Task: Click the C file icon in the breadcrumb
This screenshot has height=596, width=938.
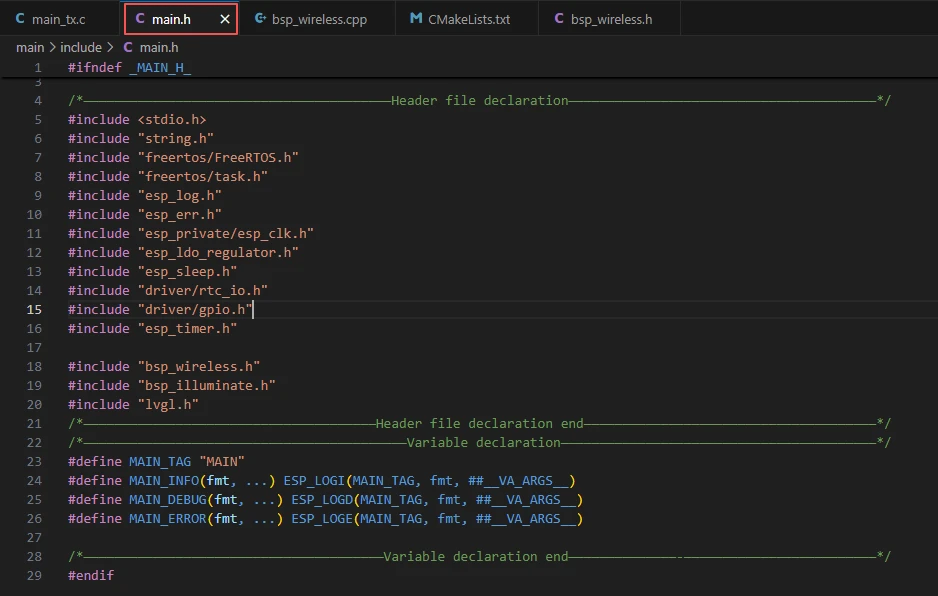Action: coord(127,47)
